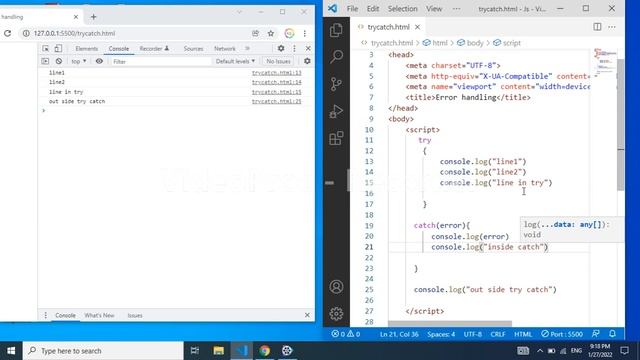
Task: Click the script breadcrumb in the editor
Action: 507,43
